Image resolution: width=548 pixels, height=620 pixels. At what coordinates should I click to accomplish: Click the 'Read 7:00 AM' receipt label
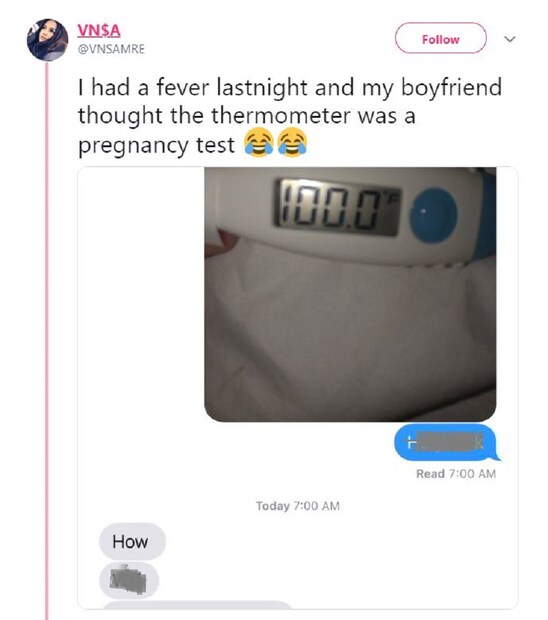coord(456,474)
